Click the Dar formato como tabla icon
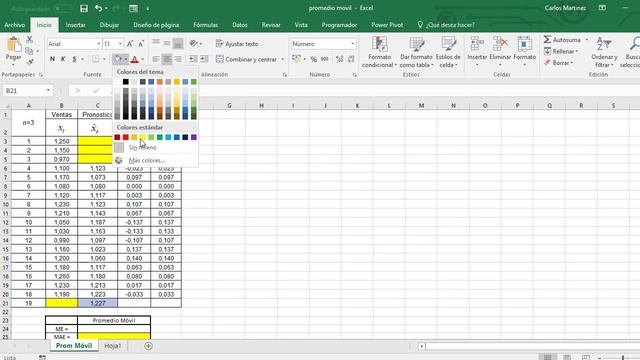 [x=416, y=44]
